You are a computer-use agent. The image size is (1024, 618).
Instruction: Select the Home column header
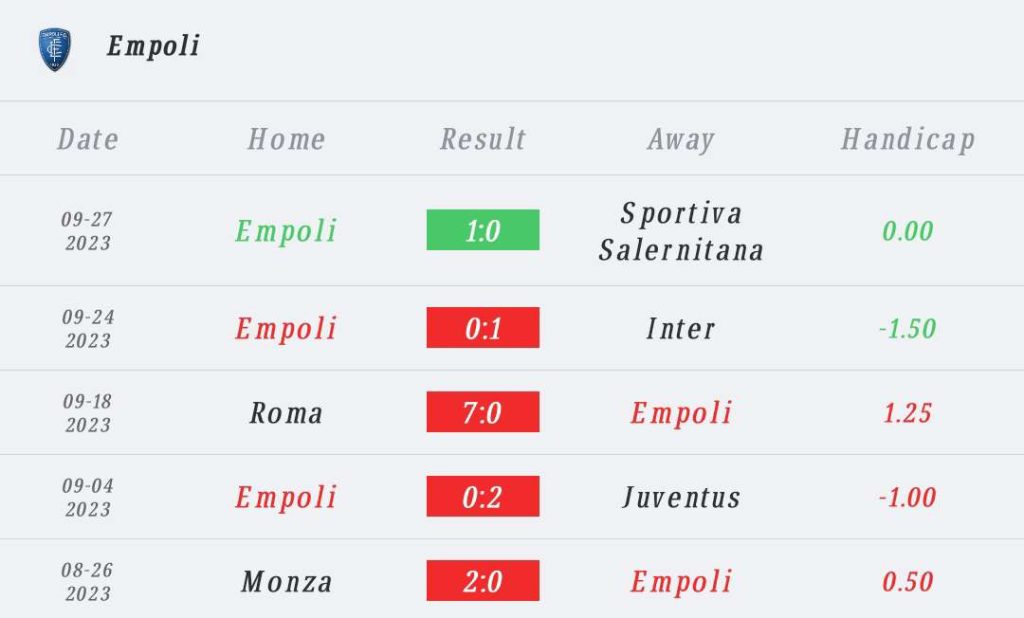[286, 139]
